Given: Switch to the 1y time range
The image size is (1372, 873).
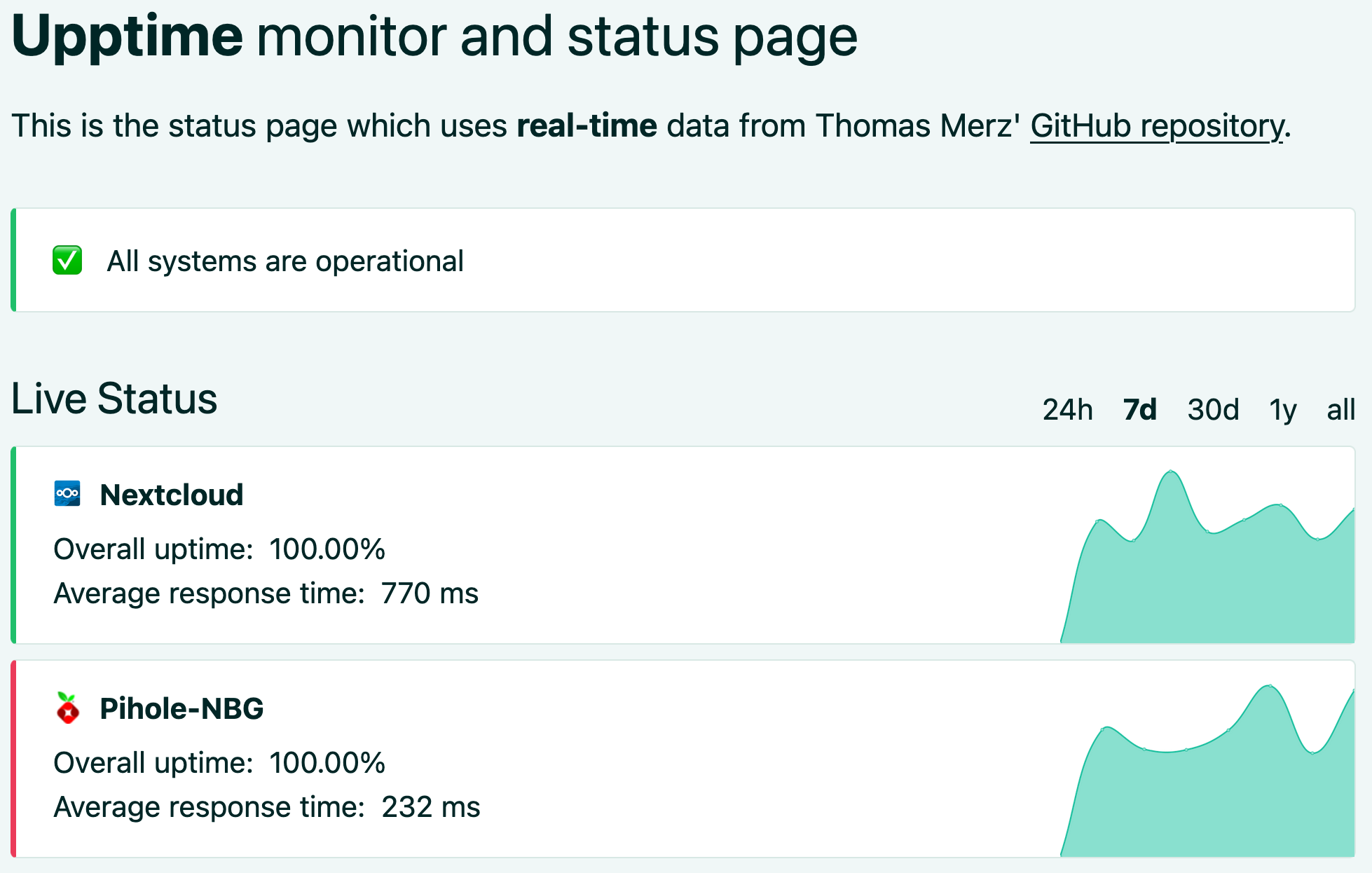Looking at the screenshot, I should tap(1282, 410).
